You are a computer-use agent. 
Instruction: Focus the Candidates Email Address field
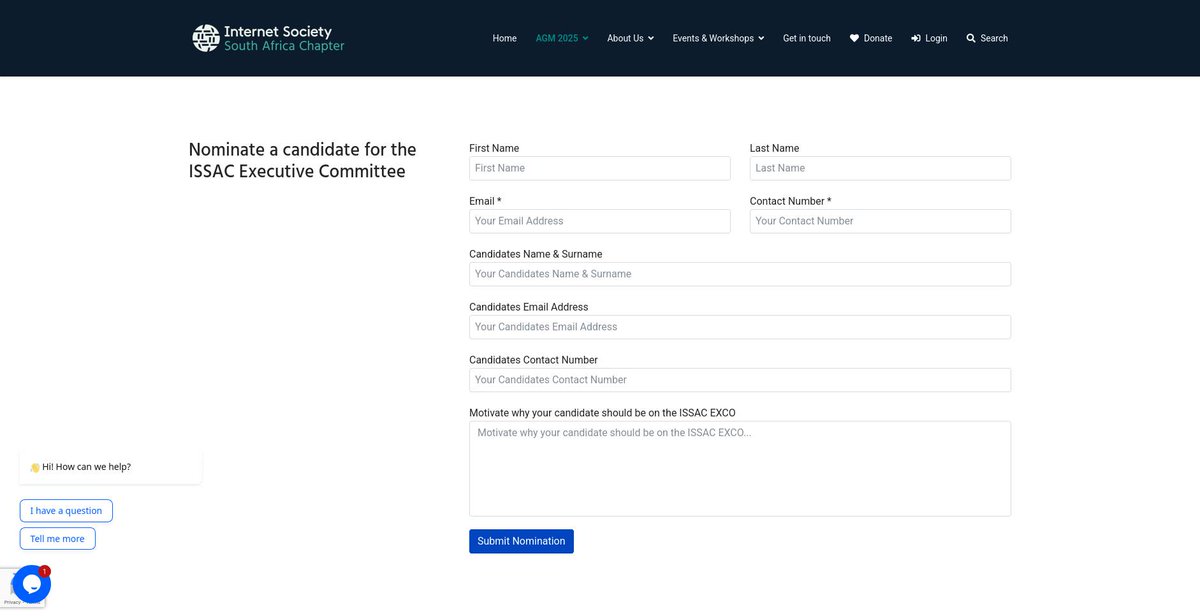coord(740,327)
